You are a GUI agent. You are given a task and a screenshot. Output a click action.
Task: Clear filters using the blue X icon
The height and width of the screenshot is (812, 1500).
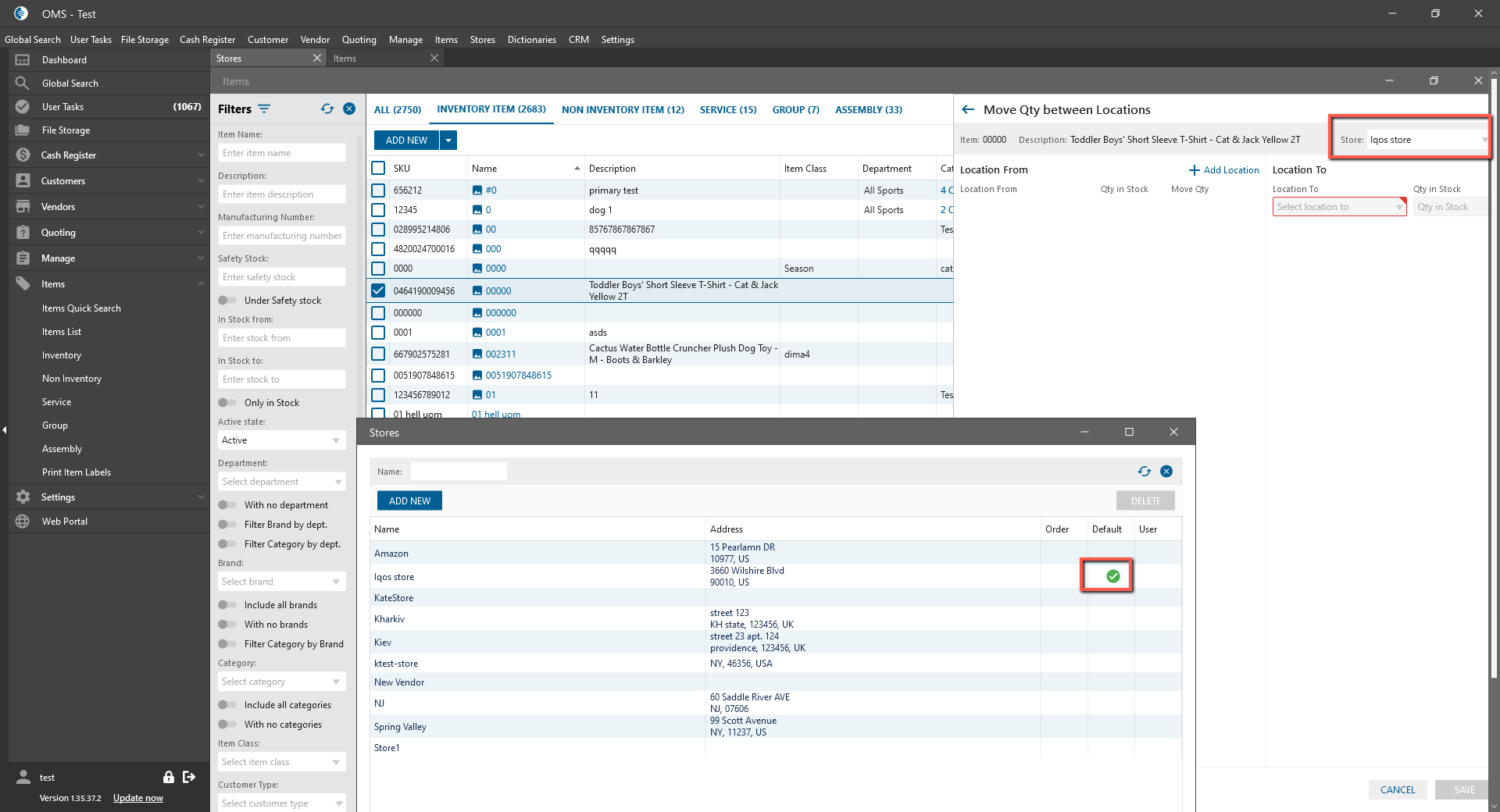pos(349,109)
